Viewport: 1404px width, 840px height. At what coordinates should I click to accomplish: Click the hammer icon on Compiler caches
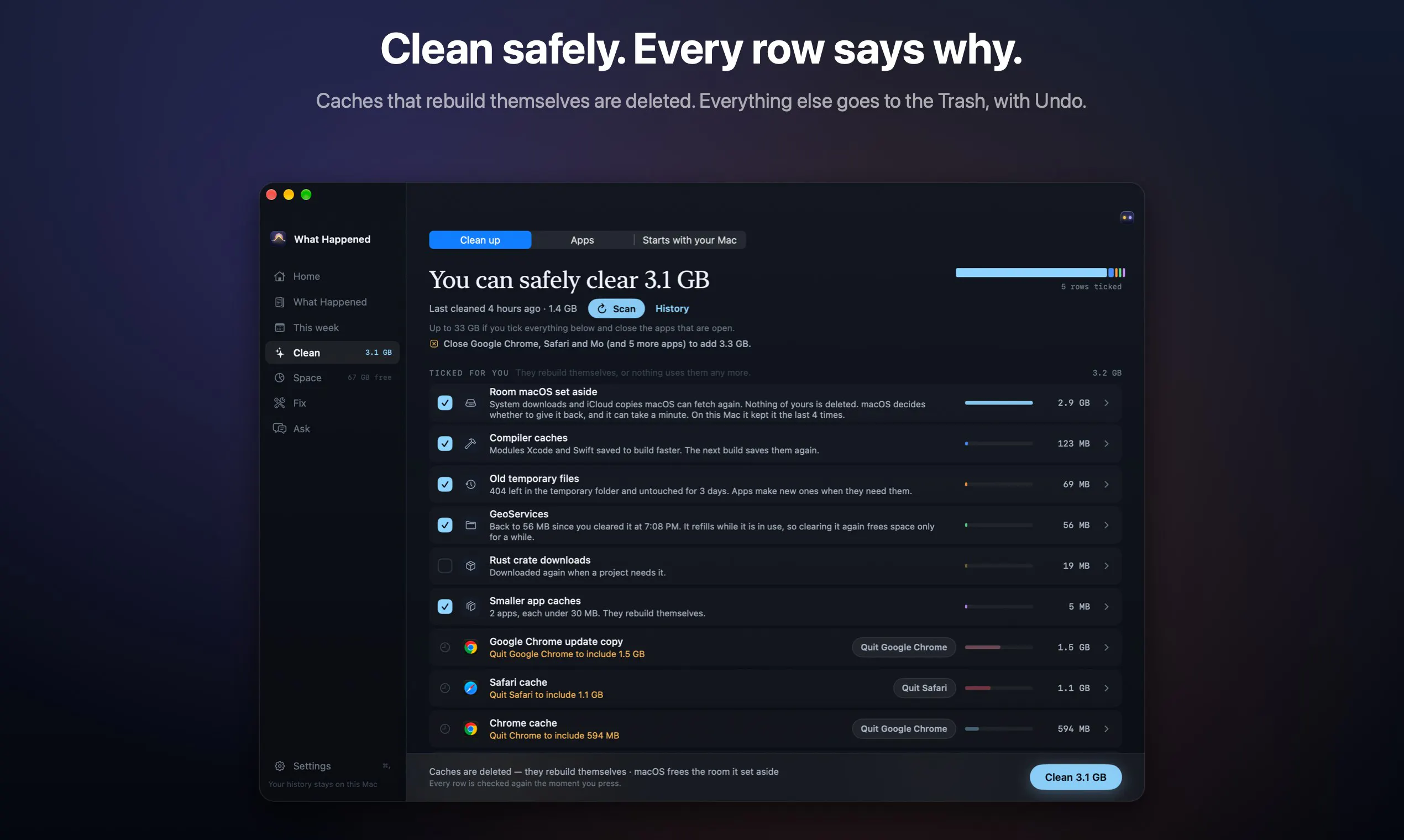coord(470,443)
